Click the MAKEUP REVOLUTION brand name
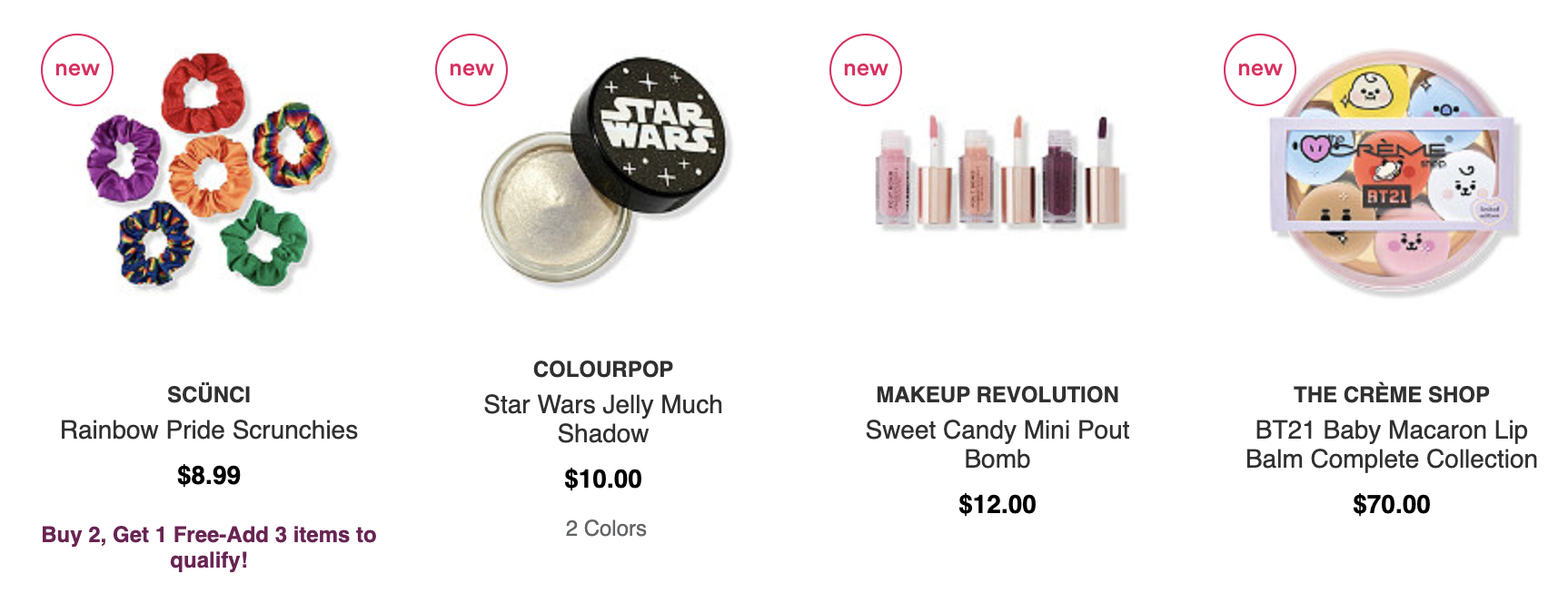The height and width of the screenshot is (603, 1568). click(997, 395)
